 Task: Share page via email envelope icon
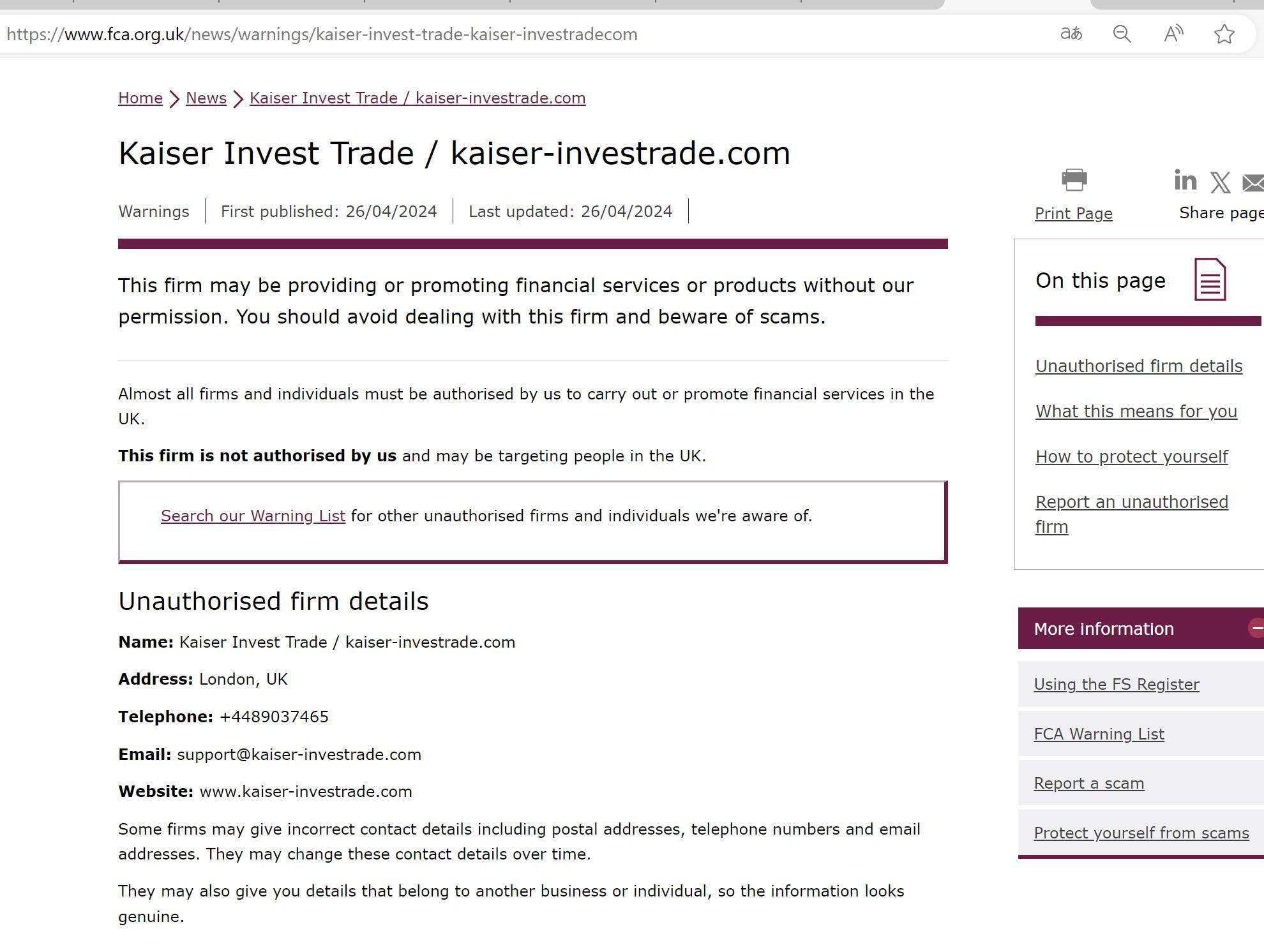coord(1253,182)
